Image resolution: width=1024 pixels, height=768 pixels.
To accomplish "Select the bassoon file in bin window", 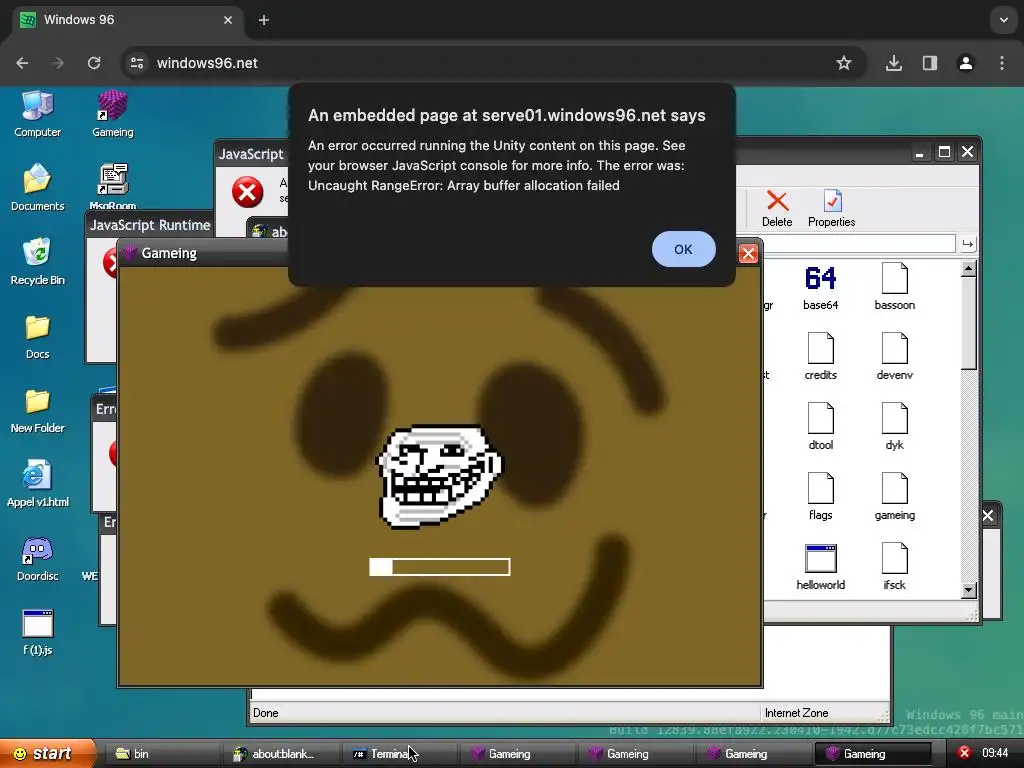I will [894, 287].
